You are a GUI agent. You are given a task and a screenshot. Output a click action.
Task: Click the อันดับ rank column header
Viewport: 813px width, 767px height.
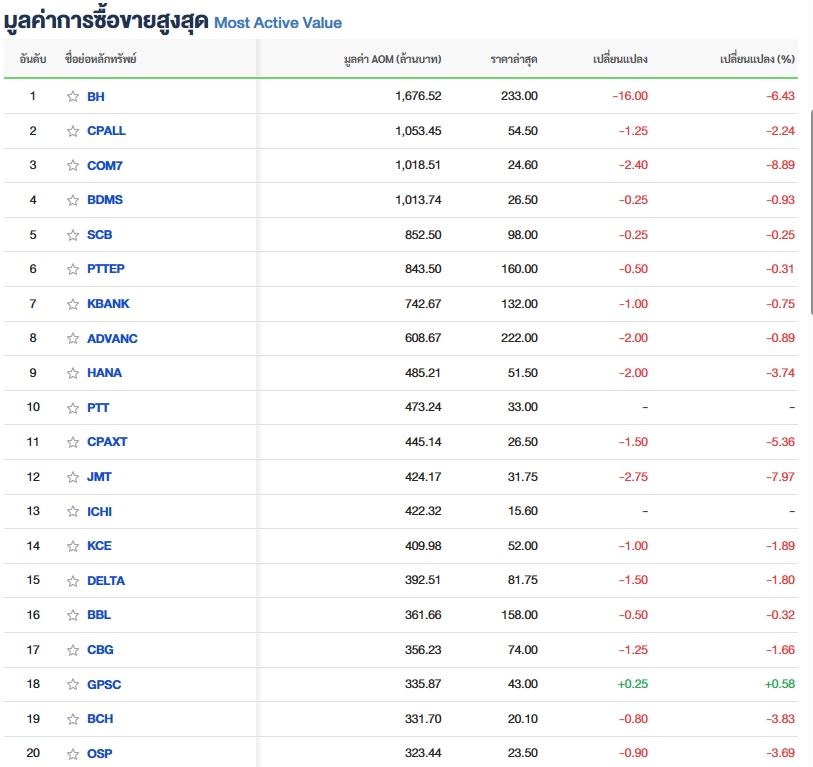tap(33, 59)
